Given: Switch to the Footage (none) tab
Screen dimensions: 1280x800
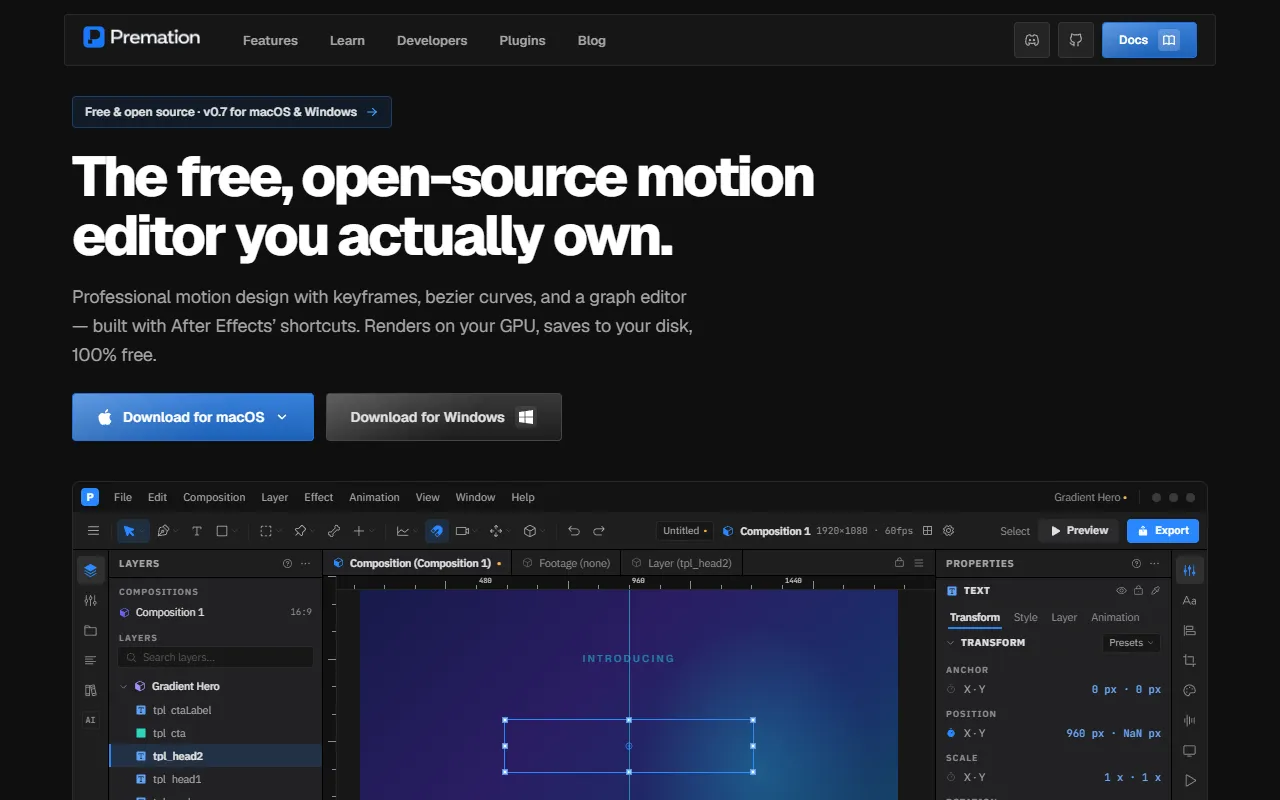Looking at the screenshot, I should coord(567,563).
